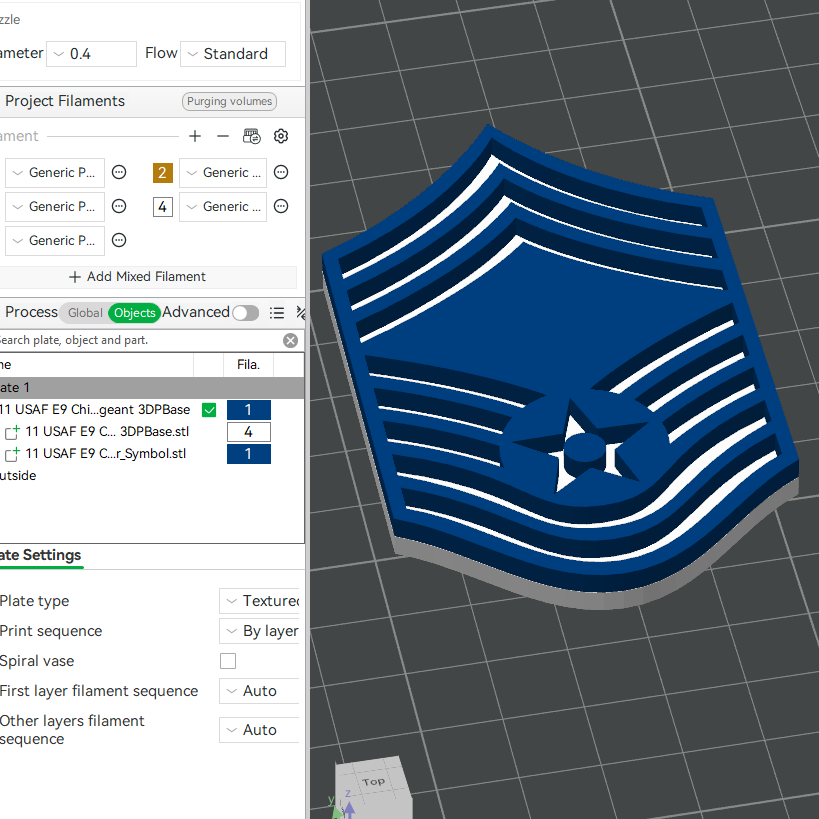Open options for filament 4
Image resolution: width=819 pixels, height=819 pixels.
coord(281,206)
